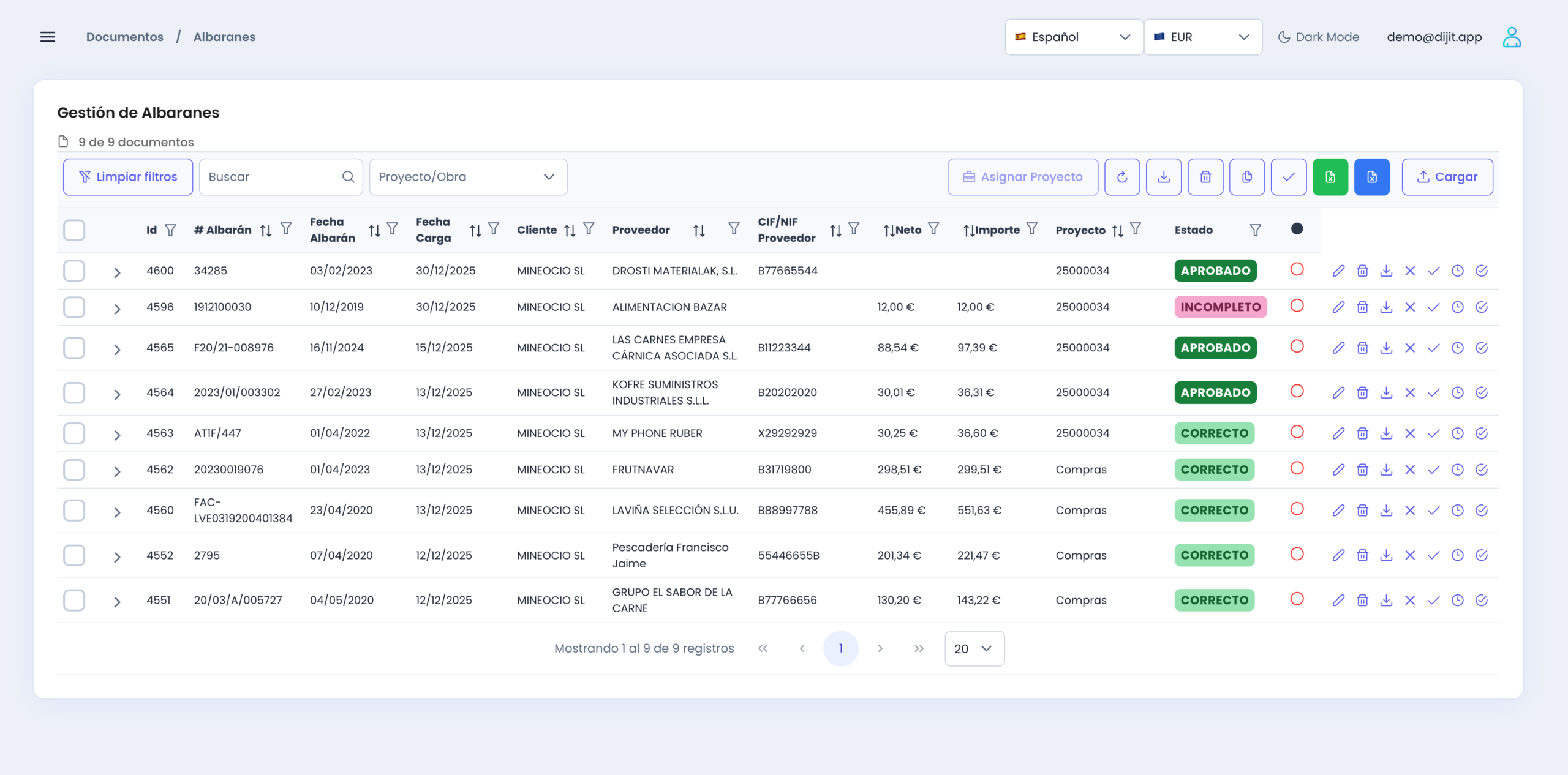Click the download icon for row 4596
This screenshot has width=1568, height=775.
point(1386,307)
